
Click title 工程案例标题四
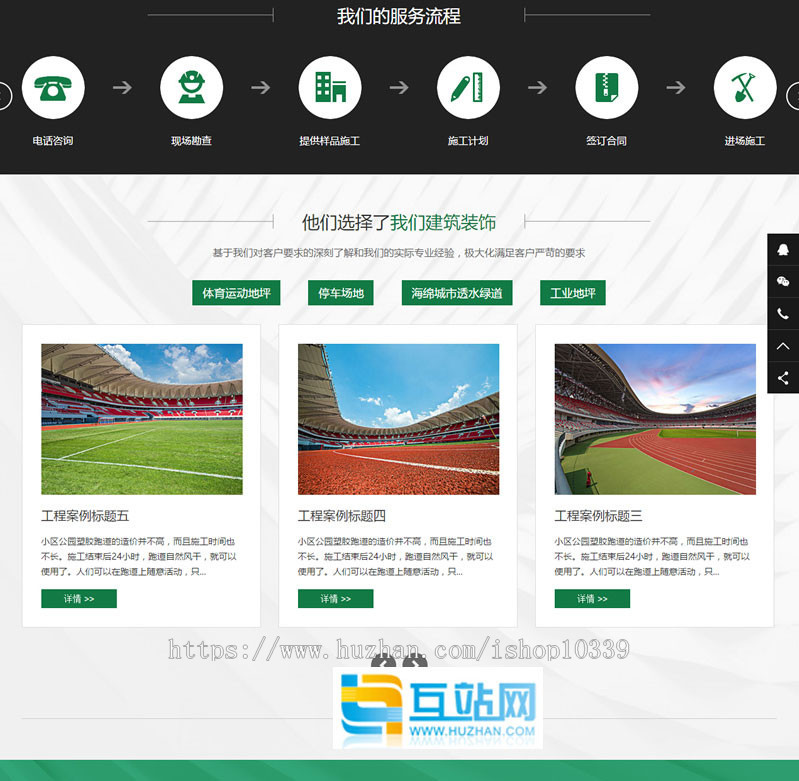(x=342, y=516)
